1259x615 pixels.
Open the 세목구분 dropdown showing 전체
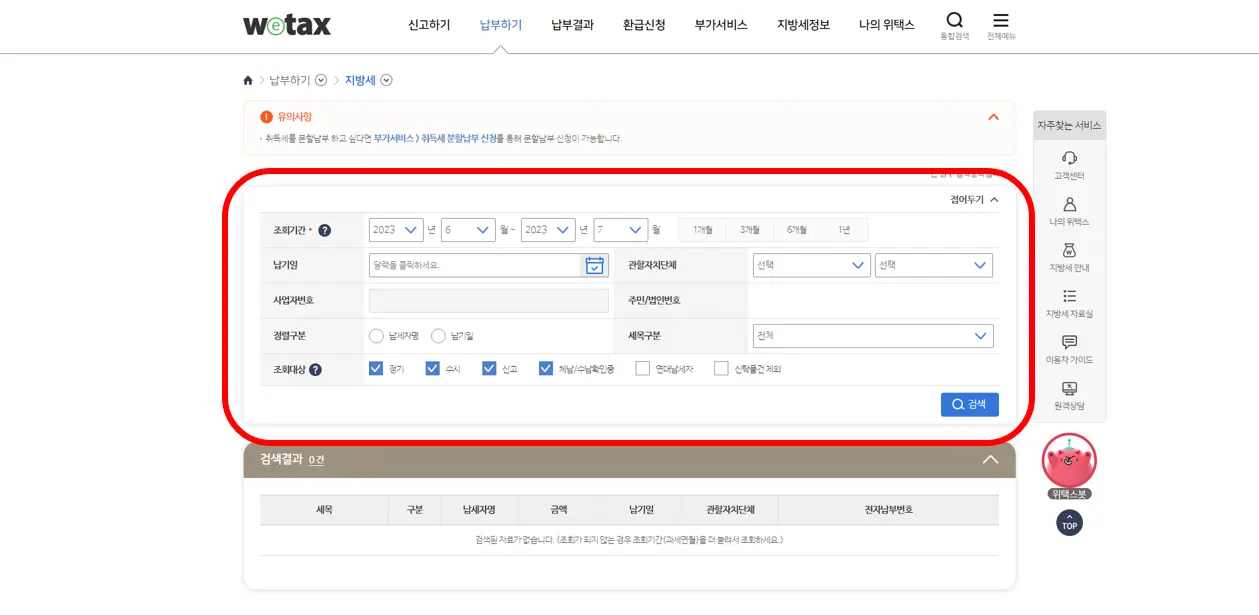click(872, 335)
